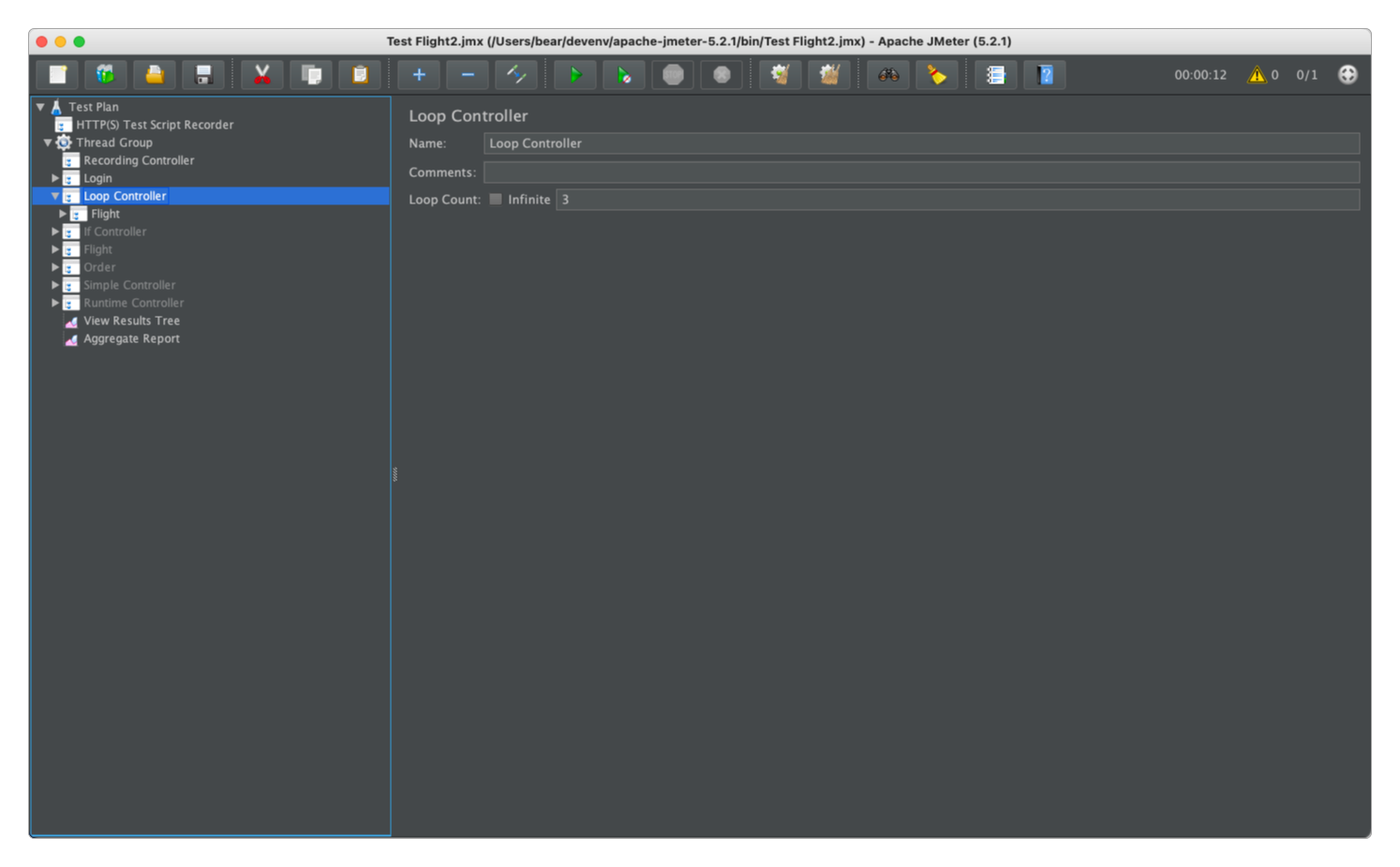1400x867 pixels.
Task: Select the Test Plan tree item
Action: coord(94,107)
